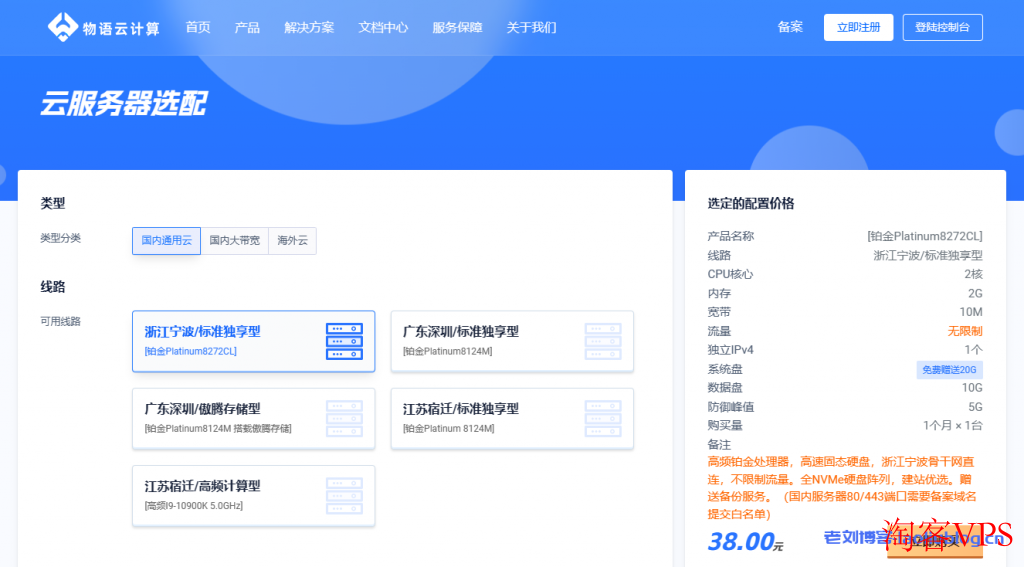1024x567 pixels.
Task: Click the 云服务器选配 heading
Action: (x=123, y=103)
